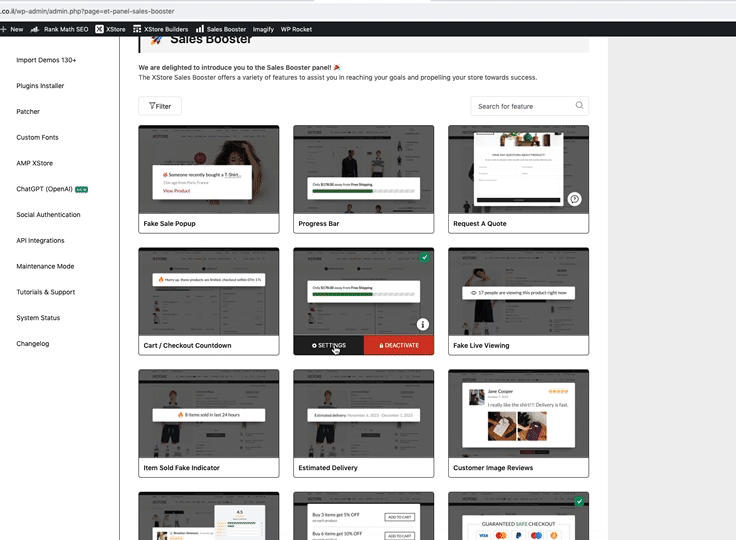The height and width of the screenshot is (540, 736).
Task: Open the Patcher sidebar item
Action: (28, 112)
